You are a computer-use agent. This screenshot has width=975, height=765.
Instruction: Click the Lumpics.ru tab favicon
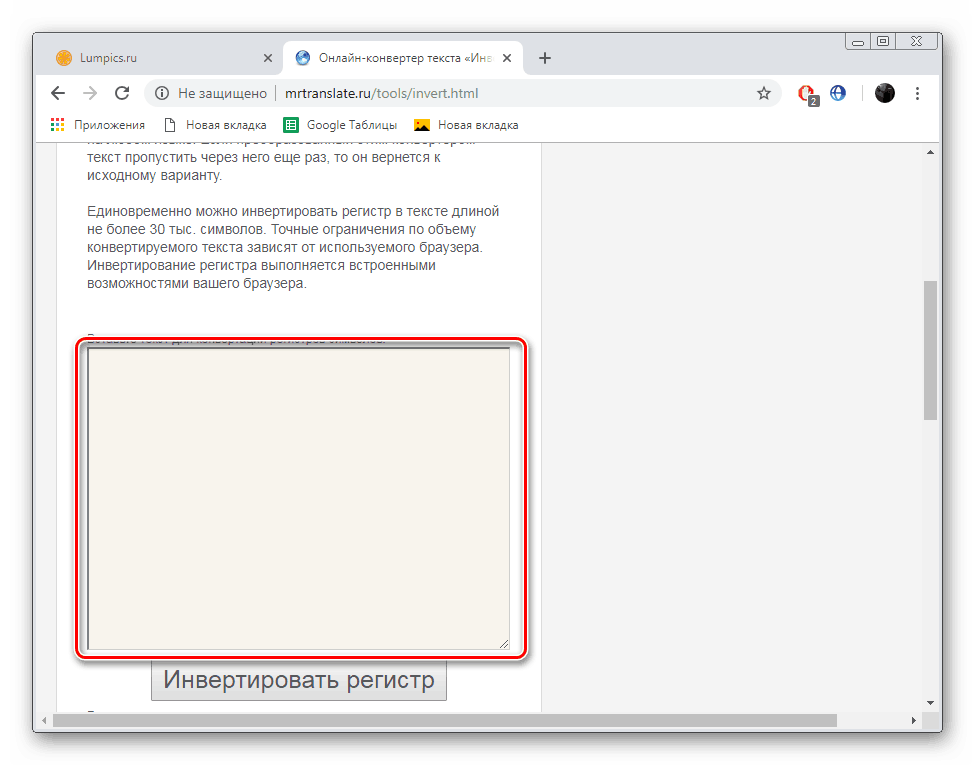(64, 58)
